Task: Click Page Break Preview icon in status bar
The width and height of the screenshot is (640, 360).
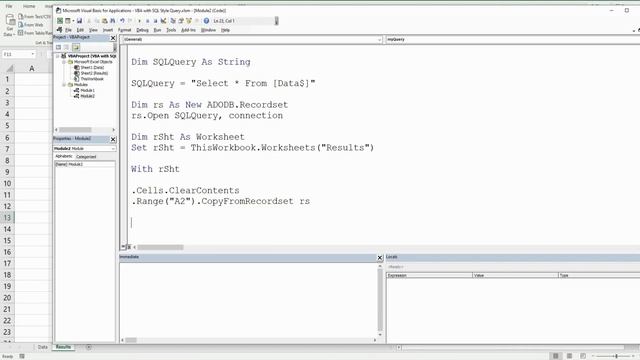Action: point(583,356)
